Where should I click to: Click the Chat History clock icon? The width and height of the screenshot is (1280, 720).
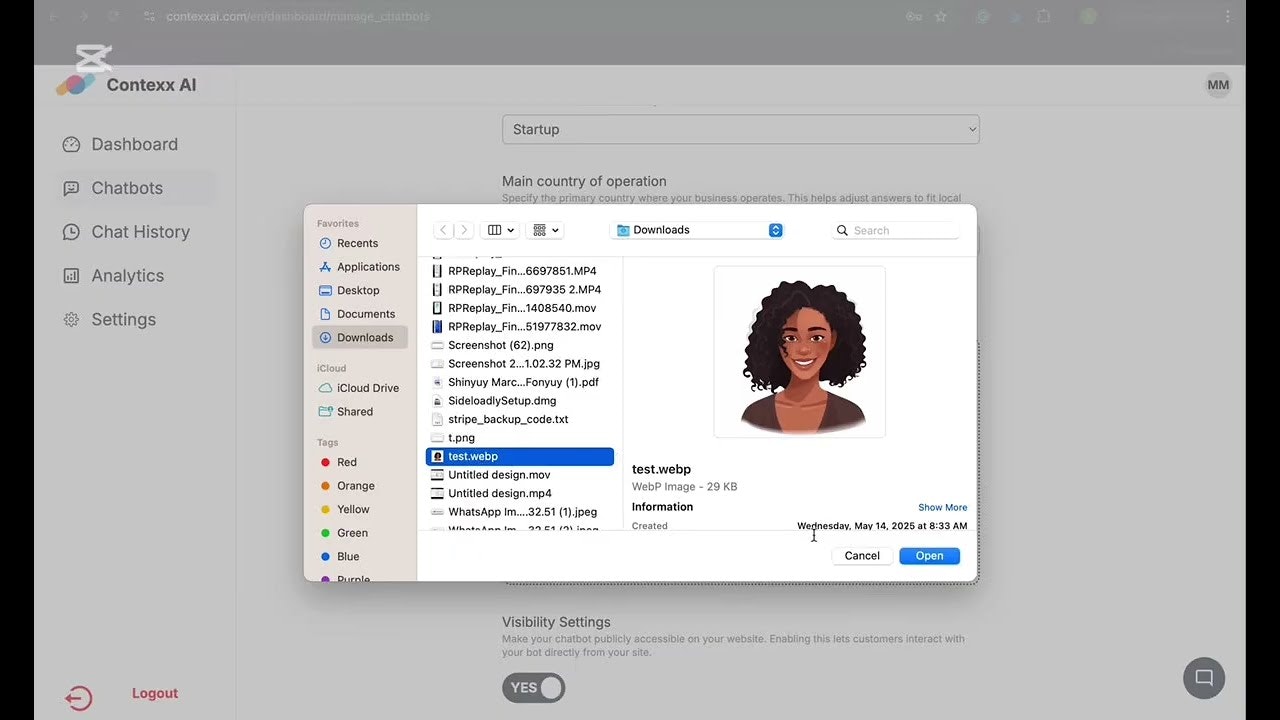(x=71, y=232)
